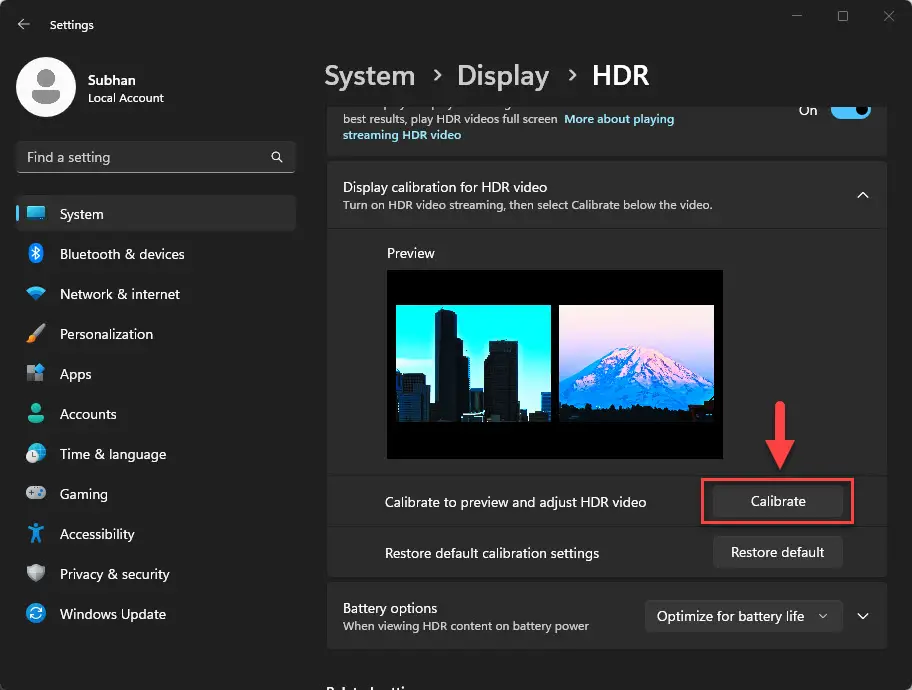This screenshot has height=690, width=912.
Task: Check Windows Update
Action: point(112,614)
